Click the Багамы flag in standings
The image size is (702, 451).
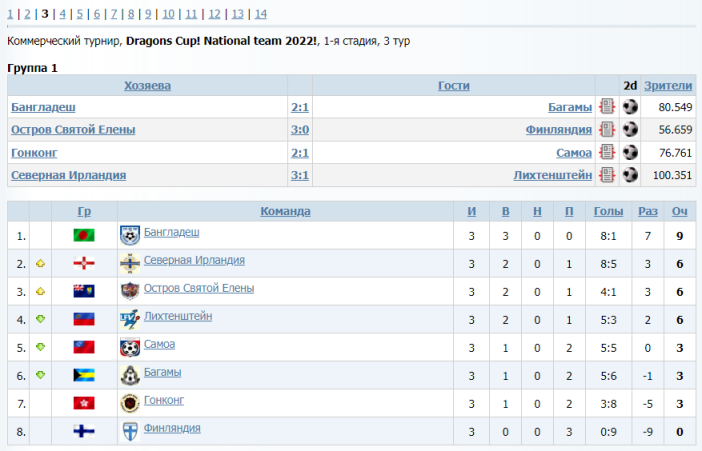tap(84, 375)
